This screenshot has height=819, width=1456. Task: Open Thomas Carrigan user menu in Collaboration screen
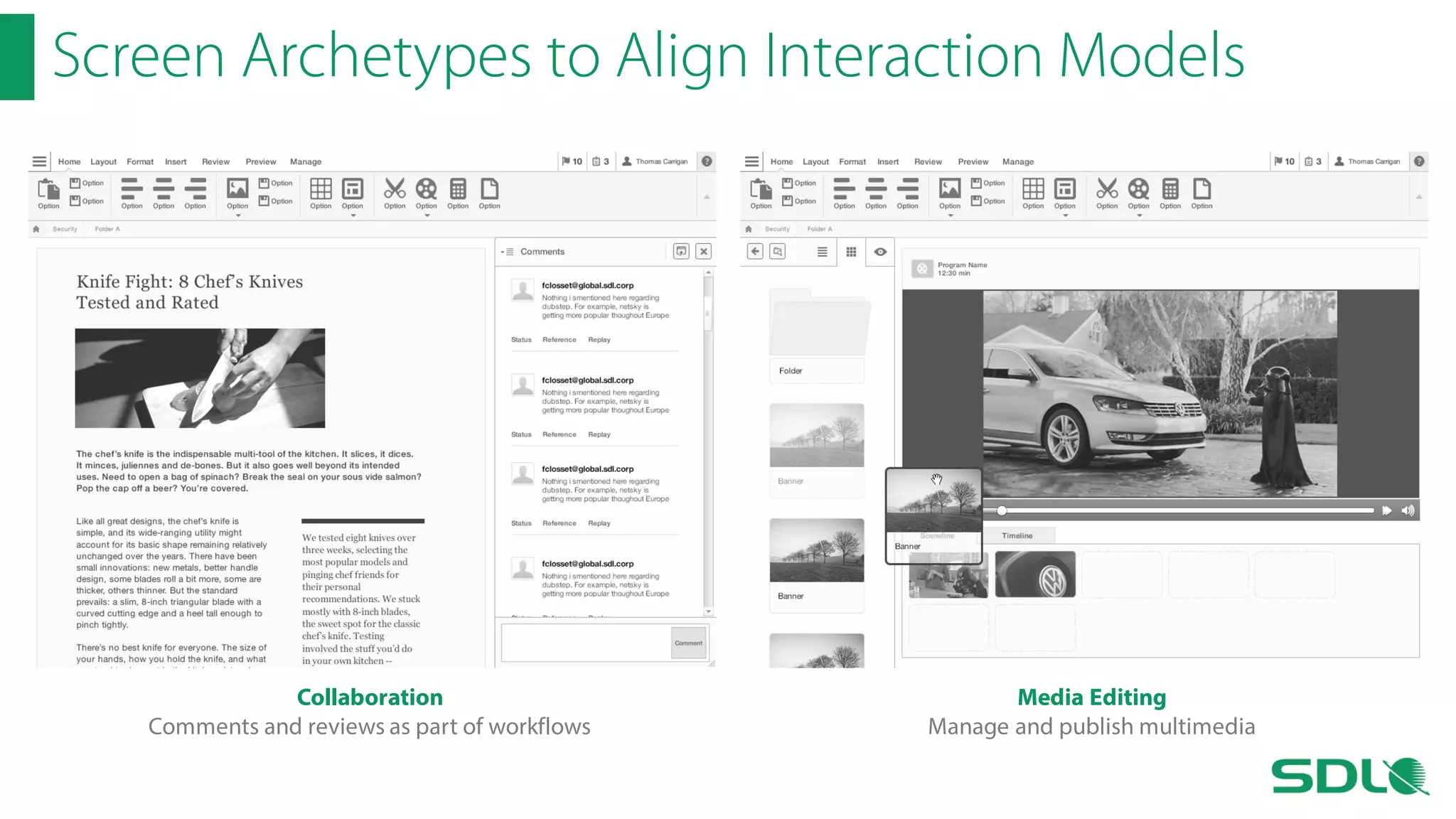(655, 161)
